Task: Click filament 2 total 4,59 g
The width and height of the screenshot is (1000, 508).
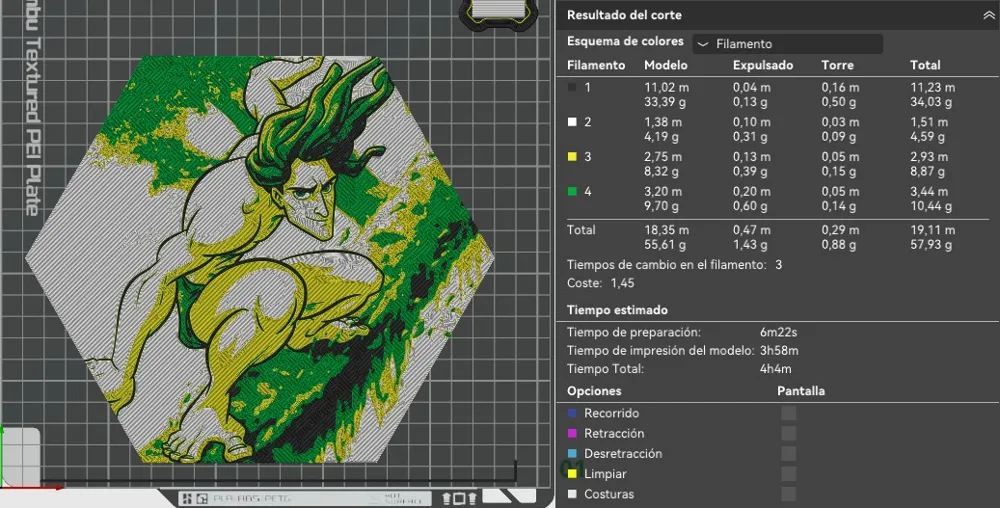Action: tap(928, 136)
